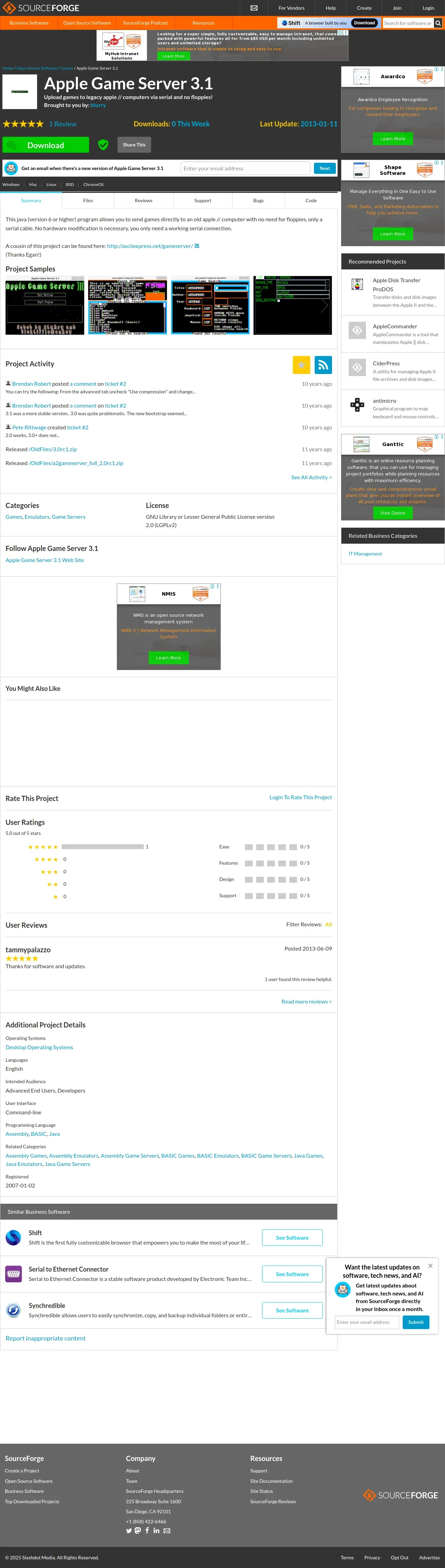The image size is (445, 1568).
Task: Click the footer SourceForge logo
Action: click(x=401, y=1495)
